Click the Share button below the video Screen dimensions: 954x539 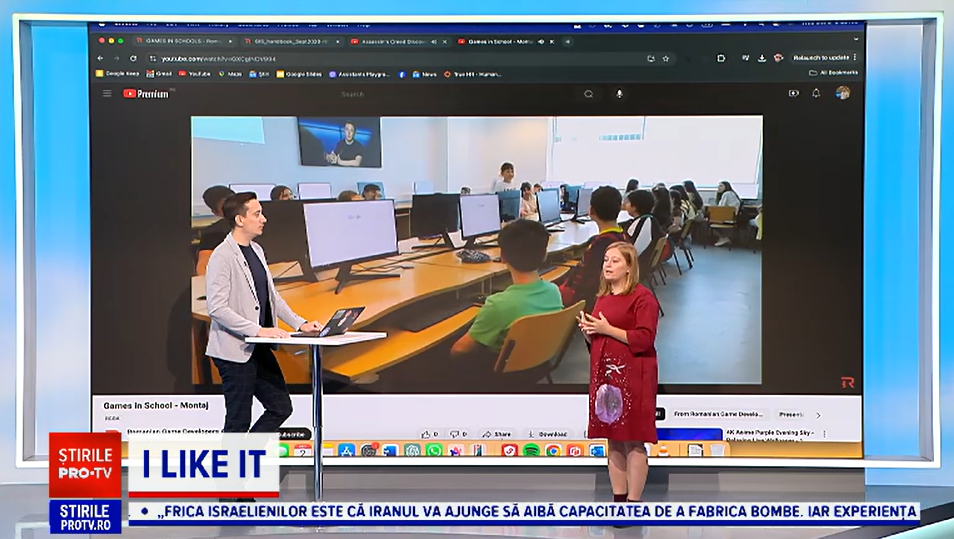point(497,434)
